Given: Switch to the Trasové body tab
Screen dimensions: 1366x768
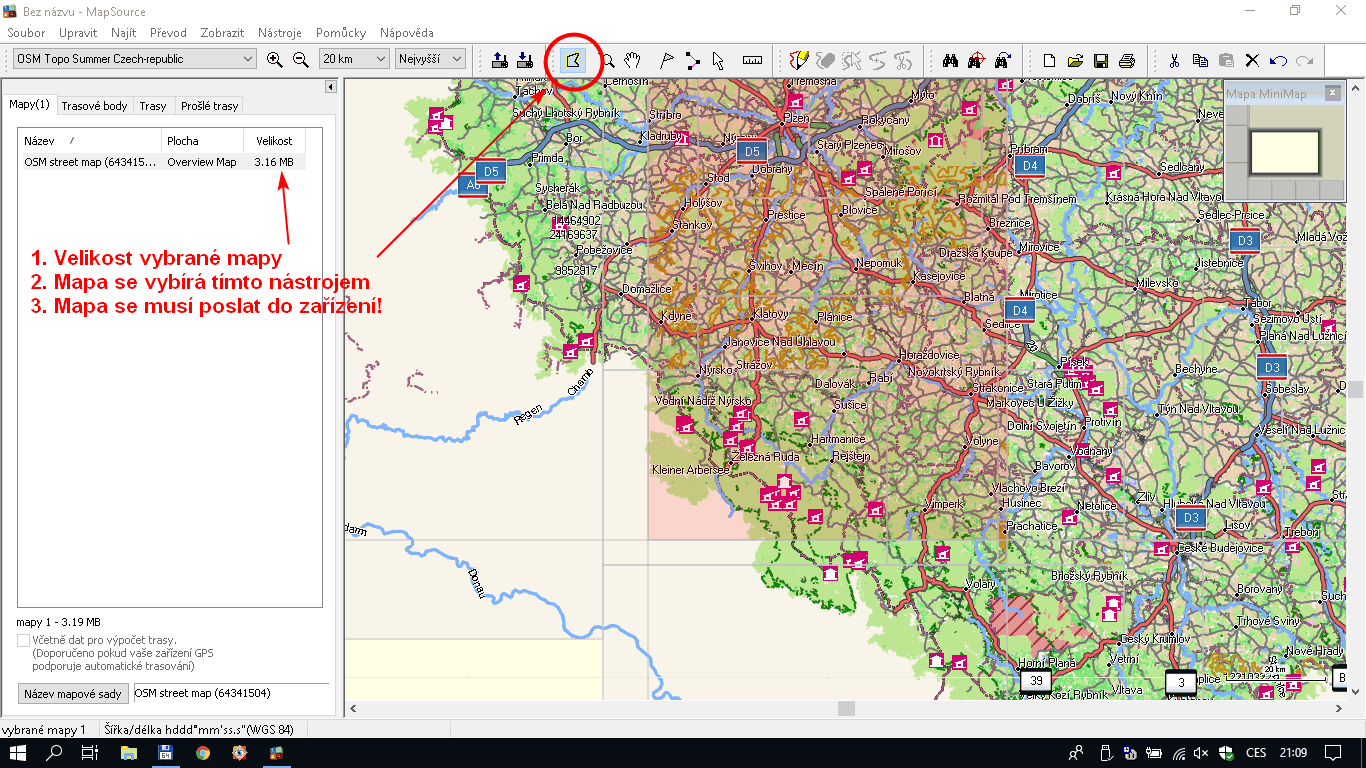Looking at the screenshot, I should 94,106.
